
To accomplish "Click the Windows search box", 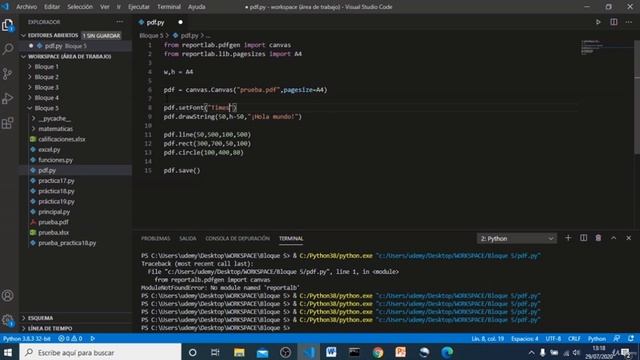I will coord(100,352).
